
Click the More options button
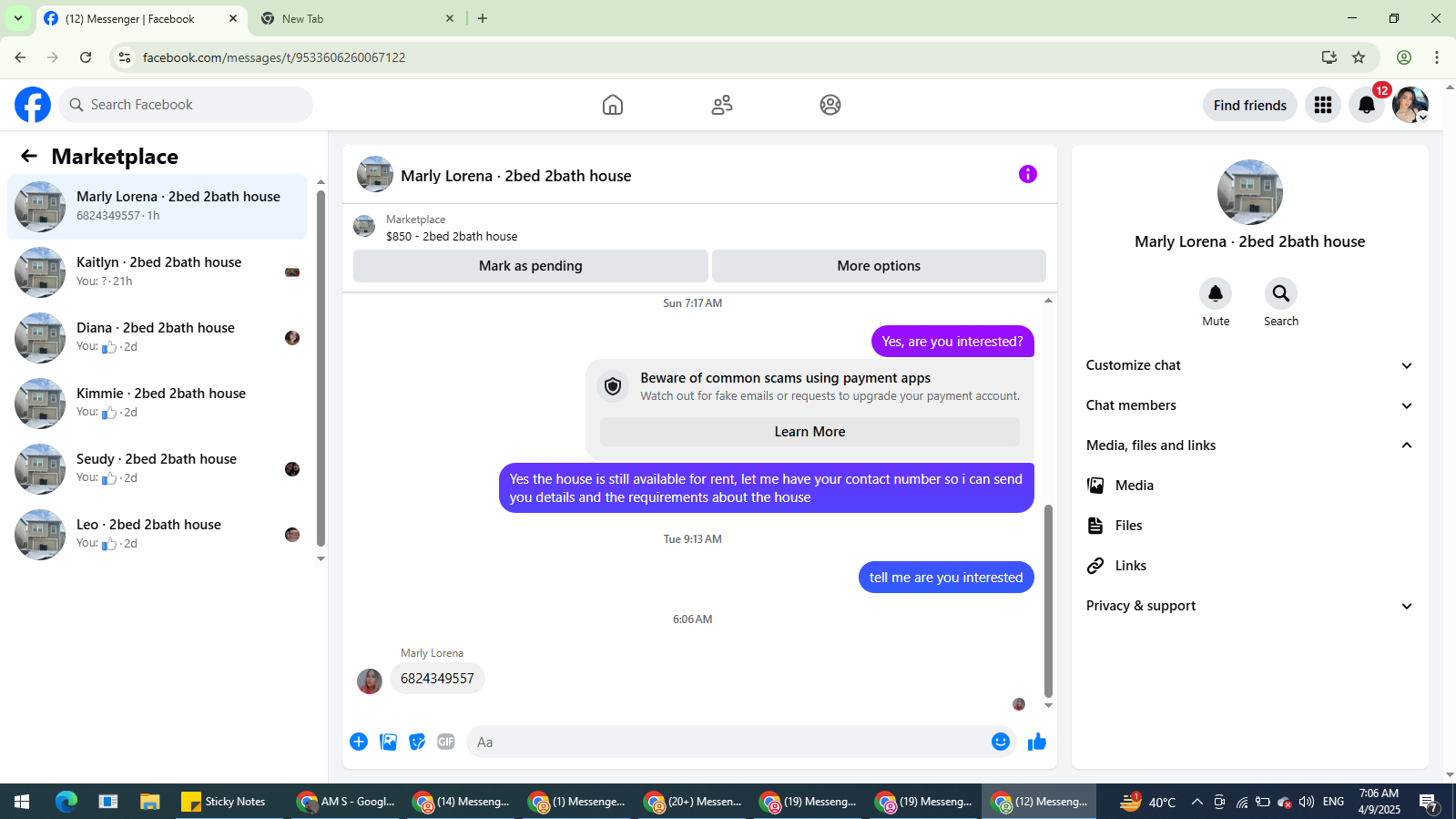(x=879, y=266)
